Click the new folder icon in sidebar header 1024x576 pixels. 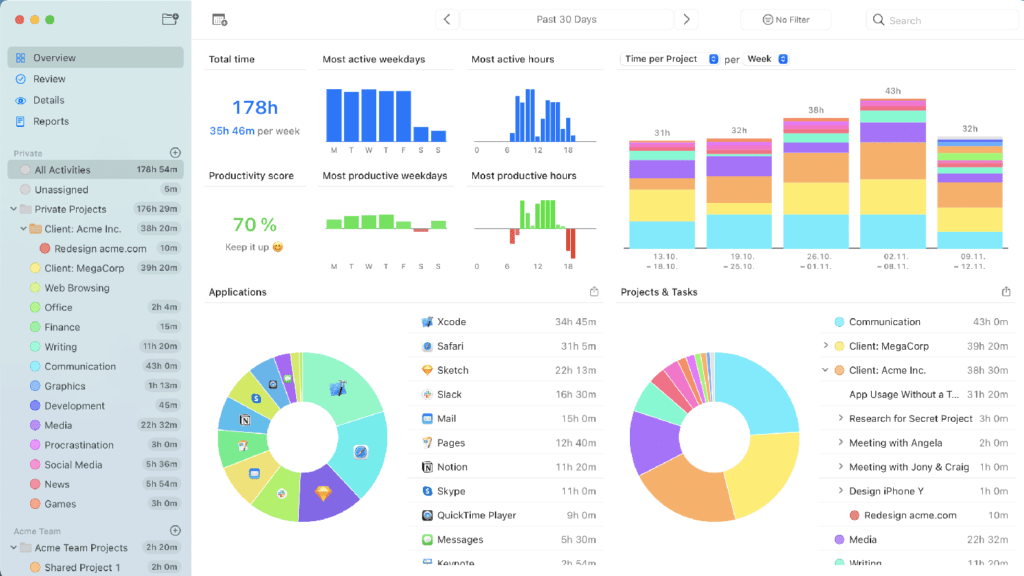pos(170,19)
